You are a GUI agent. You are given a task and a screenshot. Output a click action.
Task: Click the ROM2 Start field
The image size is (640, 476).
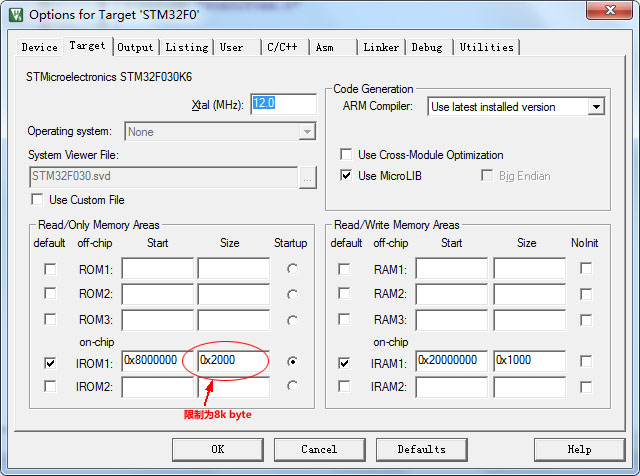coord(158,294)
